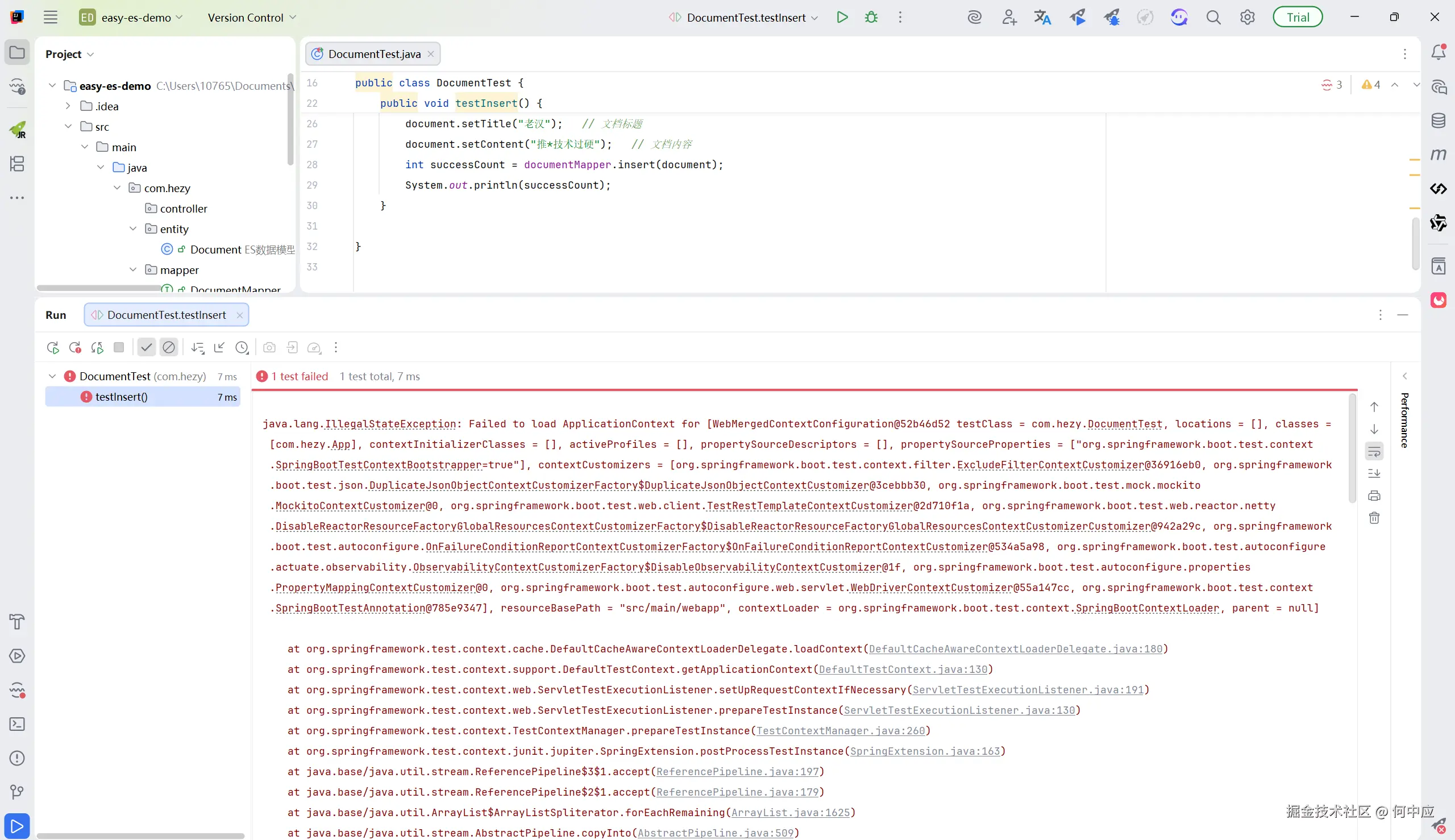Toggle Show Ignored tests filter
The height and width of the screenshot is (840, 1455).
pyautogui.click(x=168, y=347)
